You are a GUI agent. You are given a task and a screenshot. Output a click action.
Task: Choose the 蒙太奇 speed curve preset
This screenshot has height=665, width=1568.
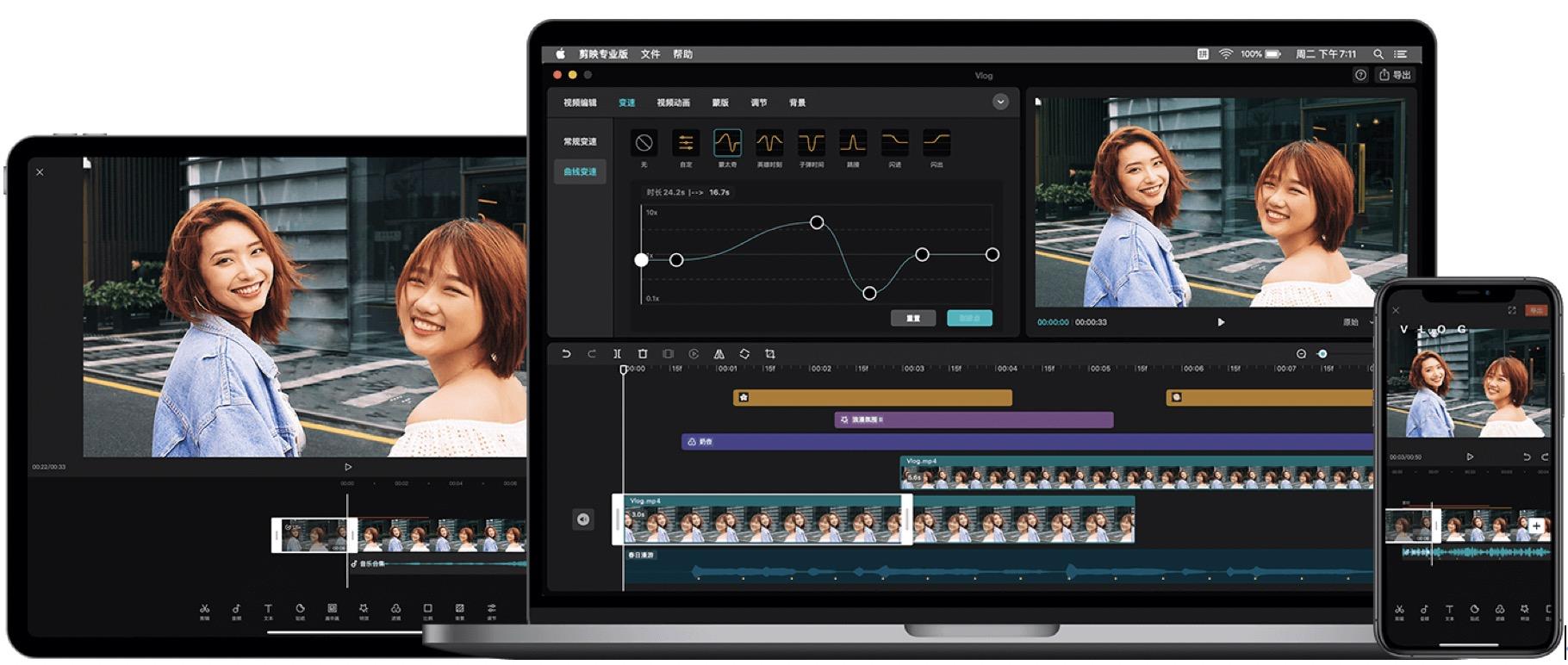point(727,143)
